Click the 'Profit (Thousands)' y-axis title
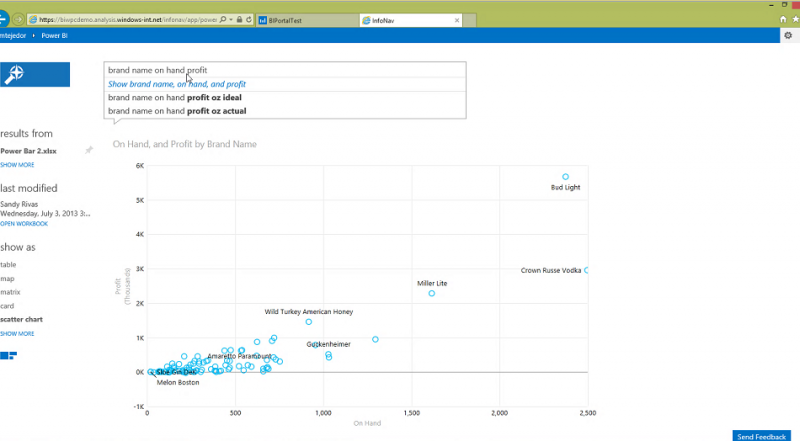The height and width of the screenshot is (441, 800). pos(122,286)
